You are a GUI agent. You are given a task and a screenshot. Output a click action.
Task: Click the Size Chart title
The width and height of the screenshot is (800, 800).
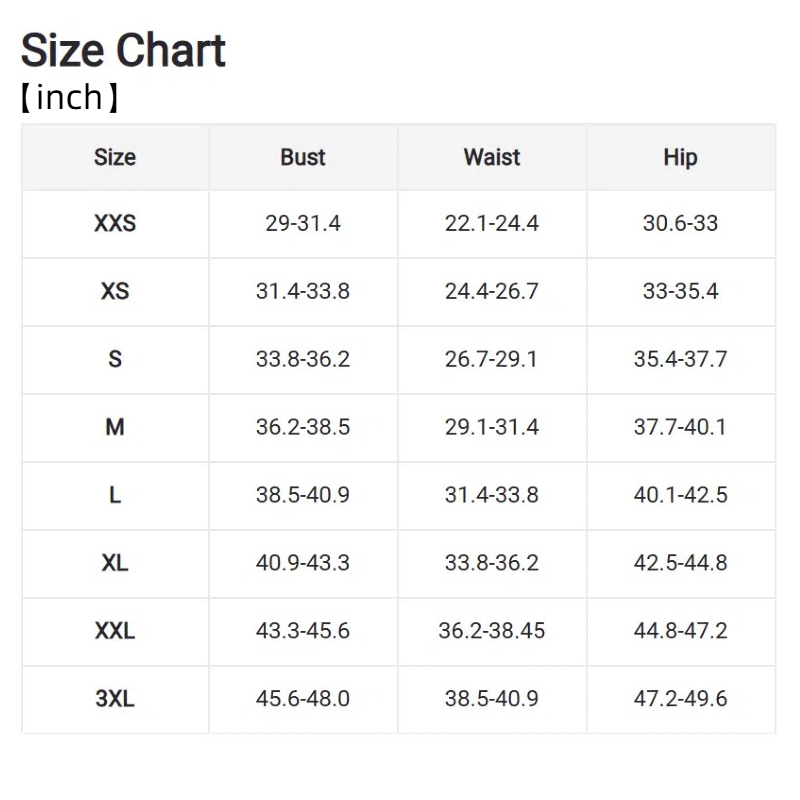123,50
